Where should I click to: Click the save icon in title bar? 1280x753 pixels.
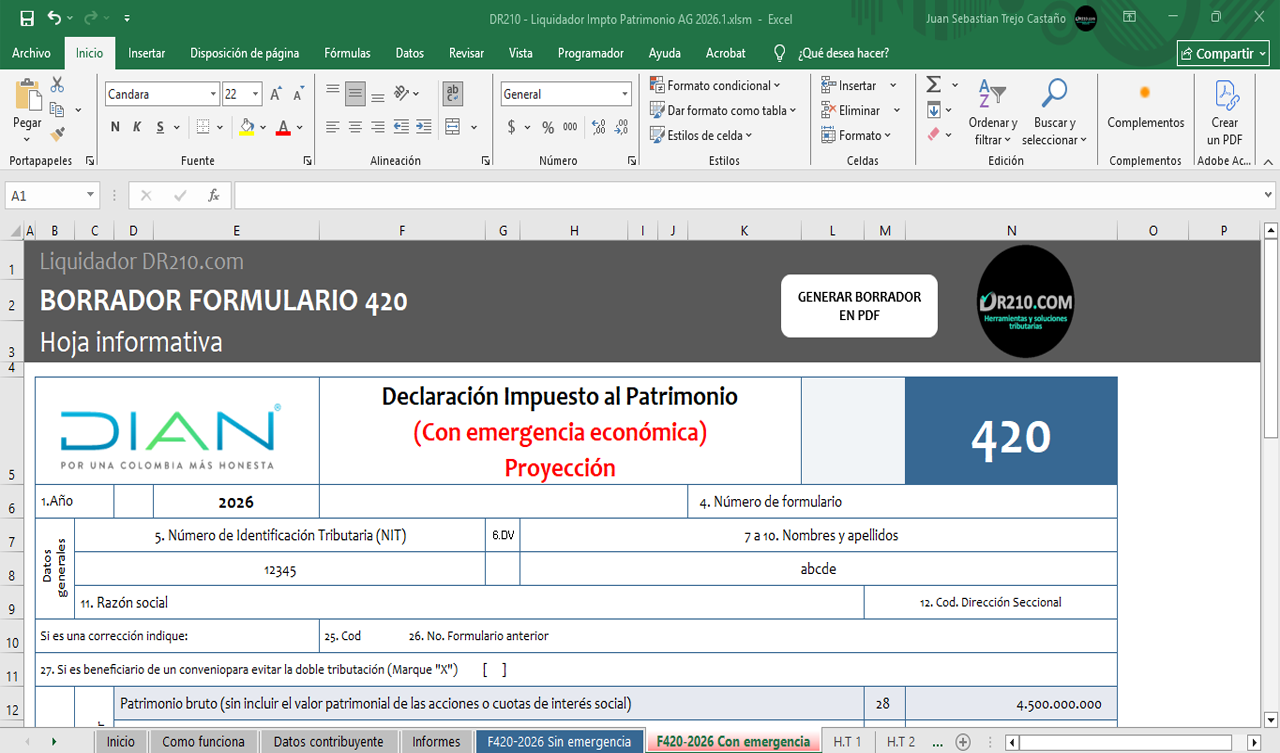coord(27,18)
